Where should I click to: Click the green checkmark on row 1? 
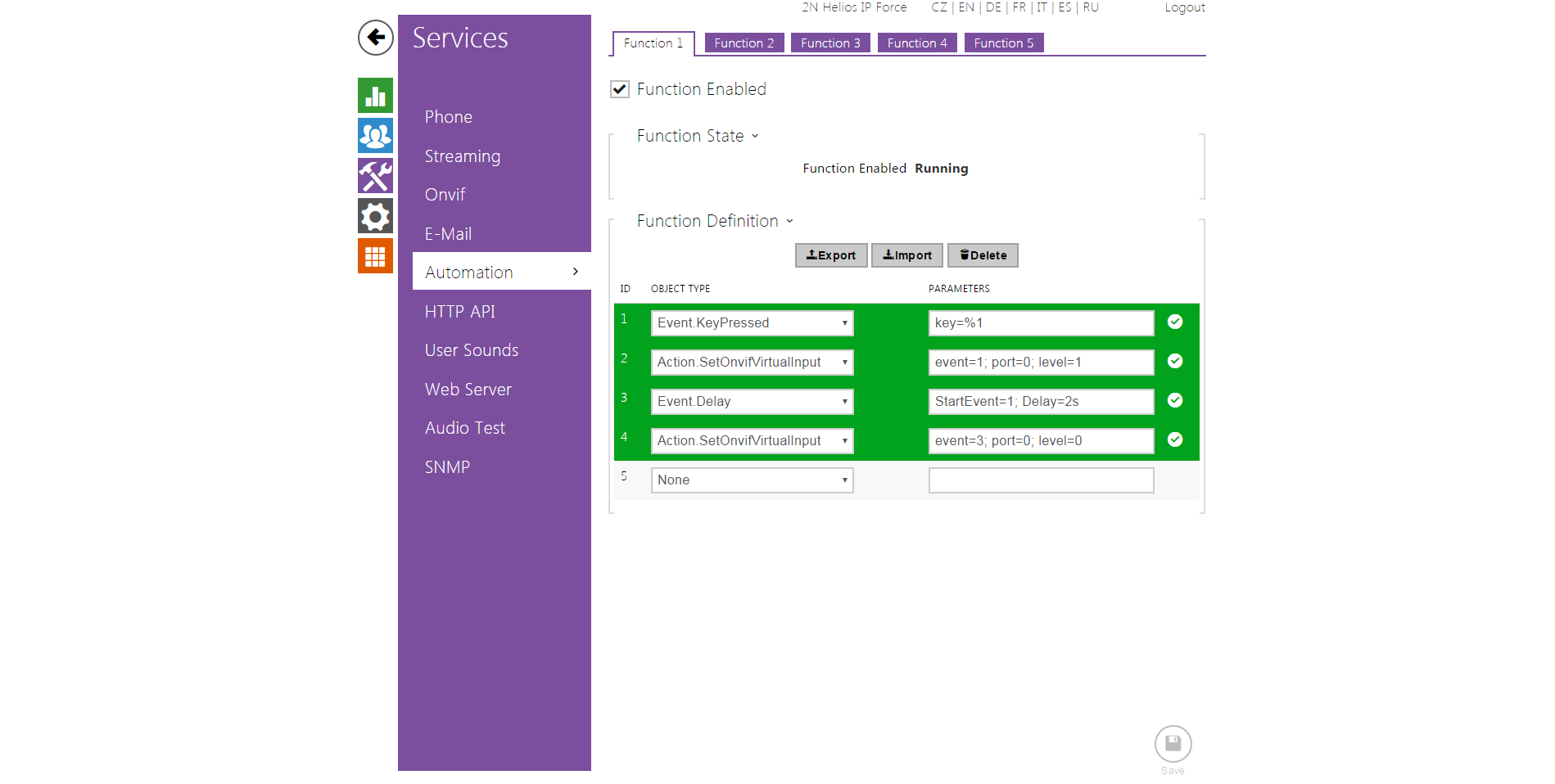[x=1174, y=322]
